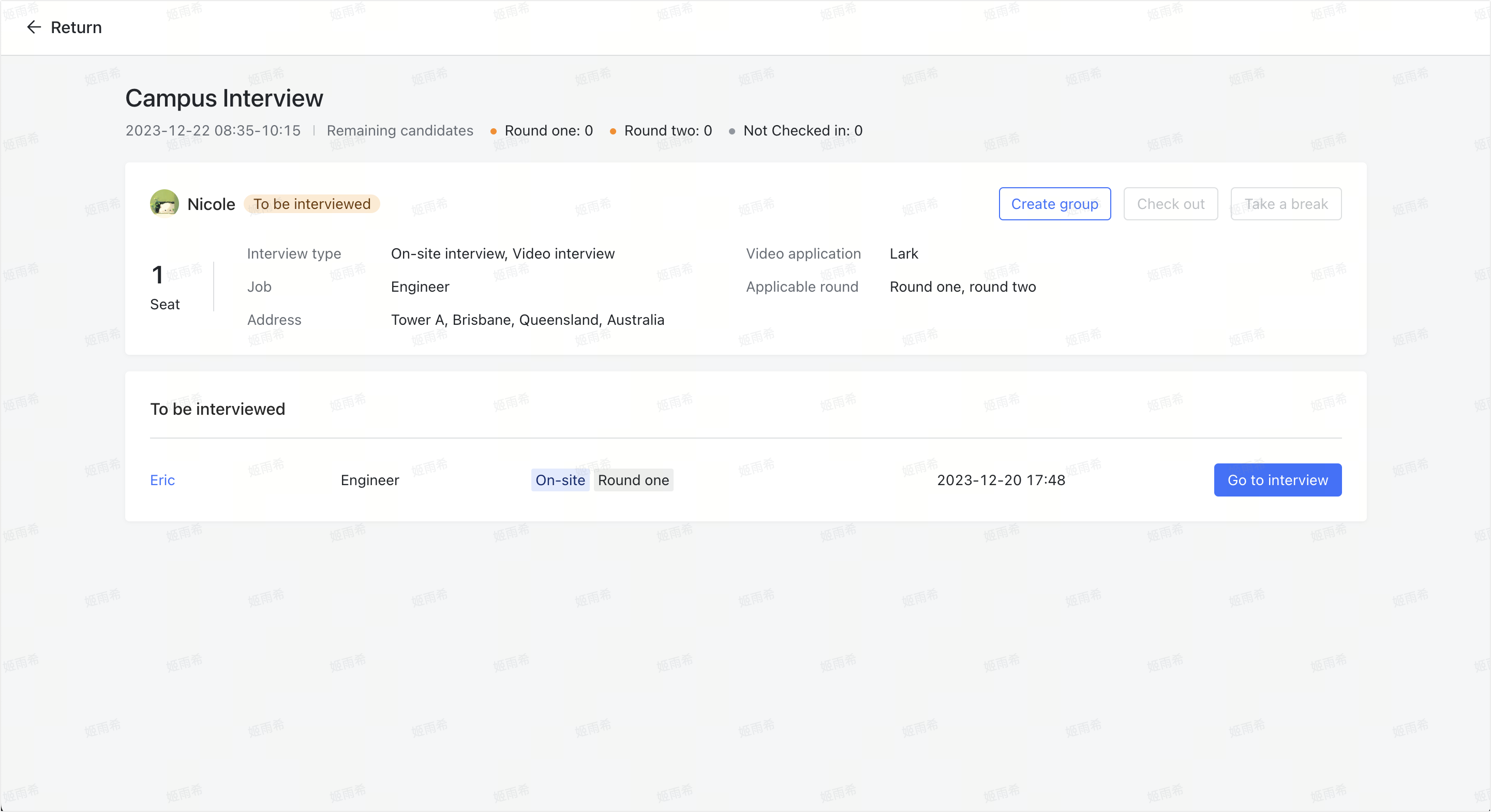Click the 'Video application' field label
Image resolution: width=1491 pixels, height=812 pixels.
click(x=803, y=253)
